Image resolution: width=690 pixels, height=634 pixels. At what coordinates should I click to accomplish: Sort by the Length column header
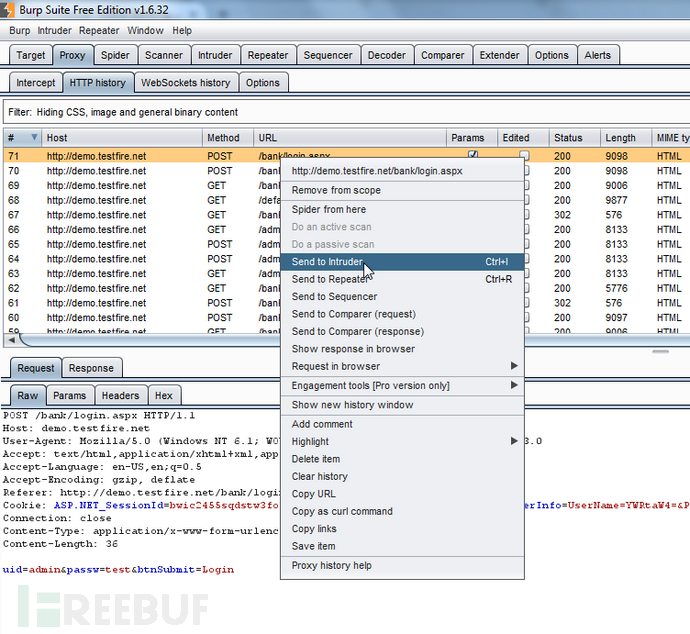(x=625, y=138)
